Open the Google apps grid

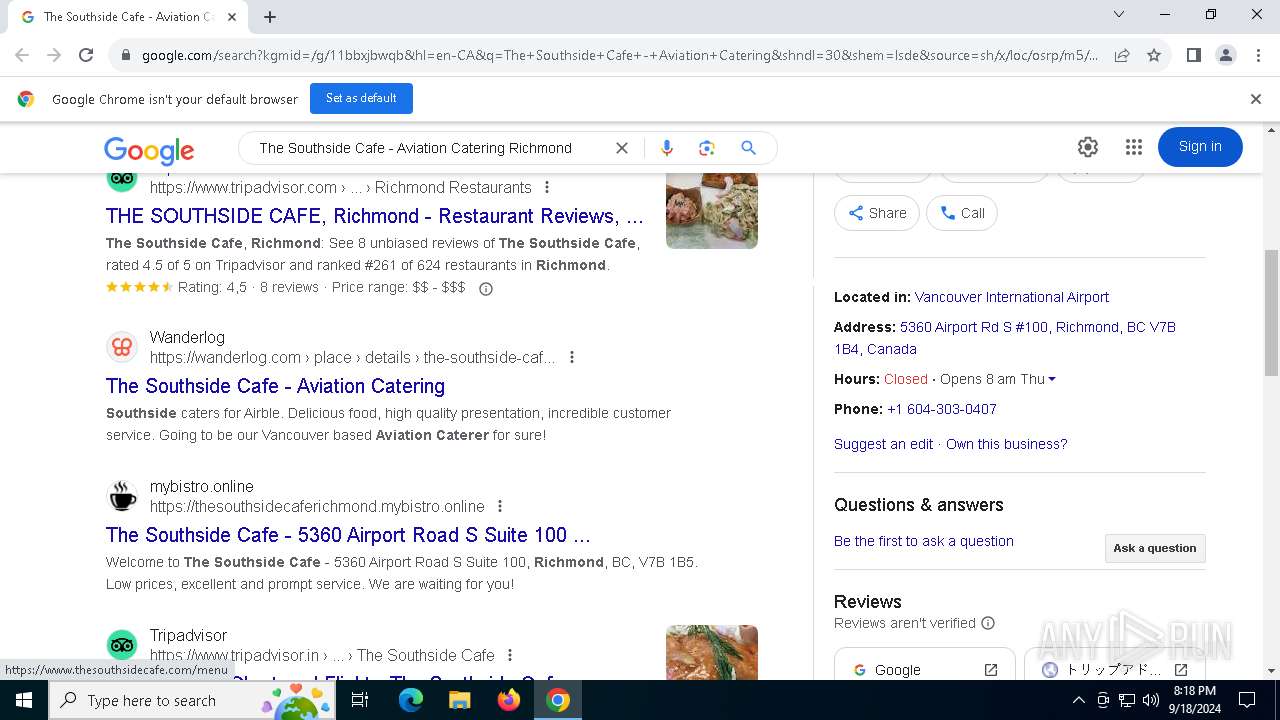click(1133, 147)
